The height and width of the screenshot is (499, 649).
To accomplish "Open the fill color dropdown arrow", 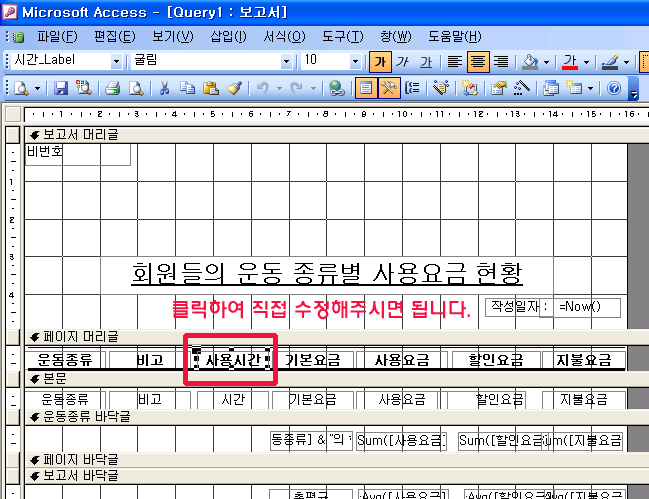I will pyautogui.click(x=546, y=62).
